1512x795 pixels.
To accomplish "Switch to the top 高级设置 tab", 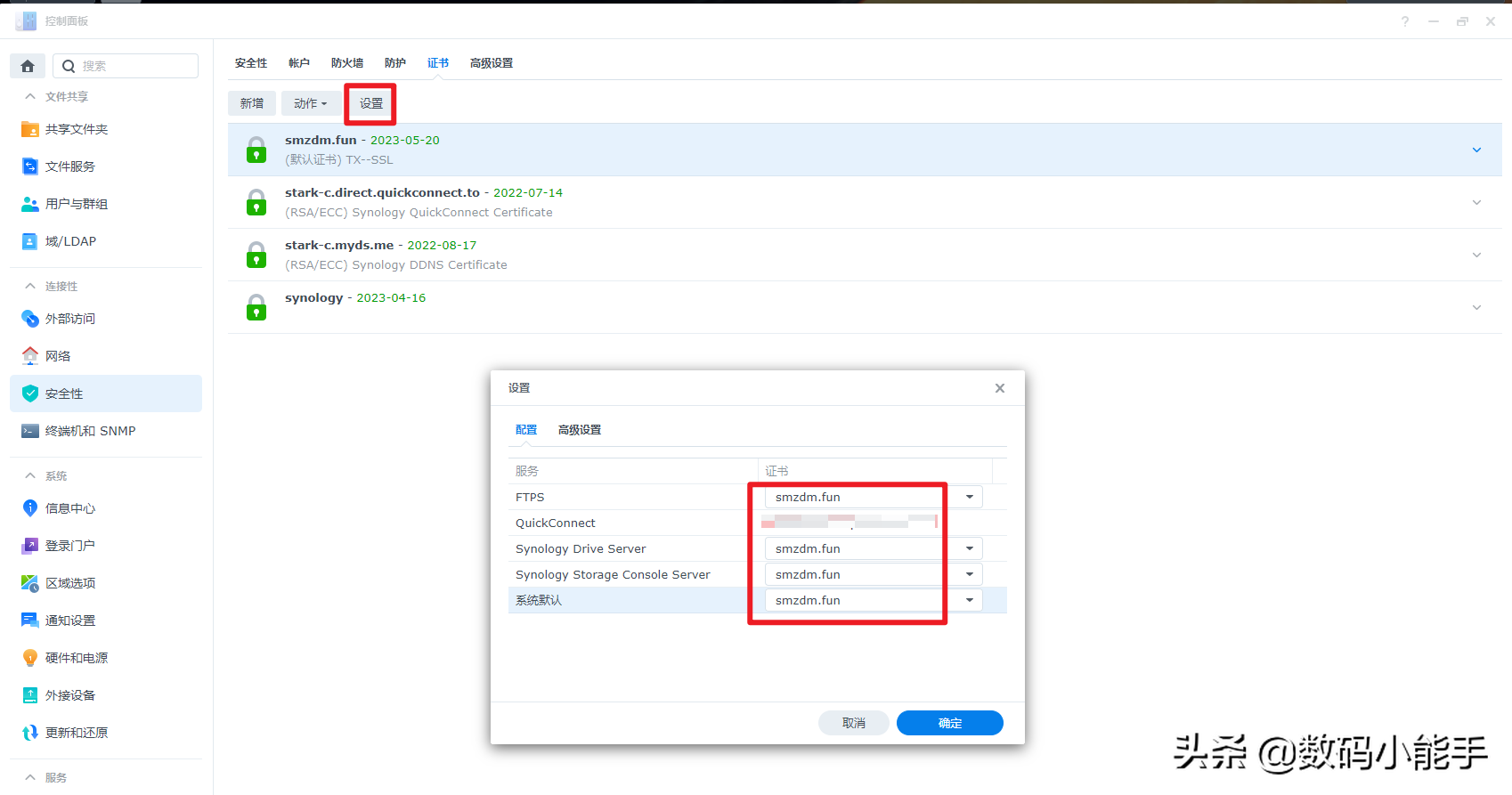I will [x=492, y=63].
